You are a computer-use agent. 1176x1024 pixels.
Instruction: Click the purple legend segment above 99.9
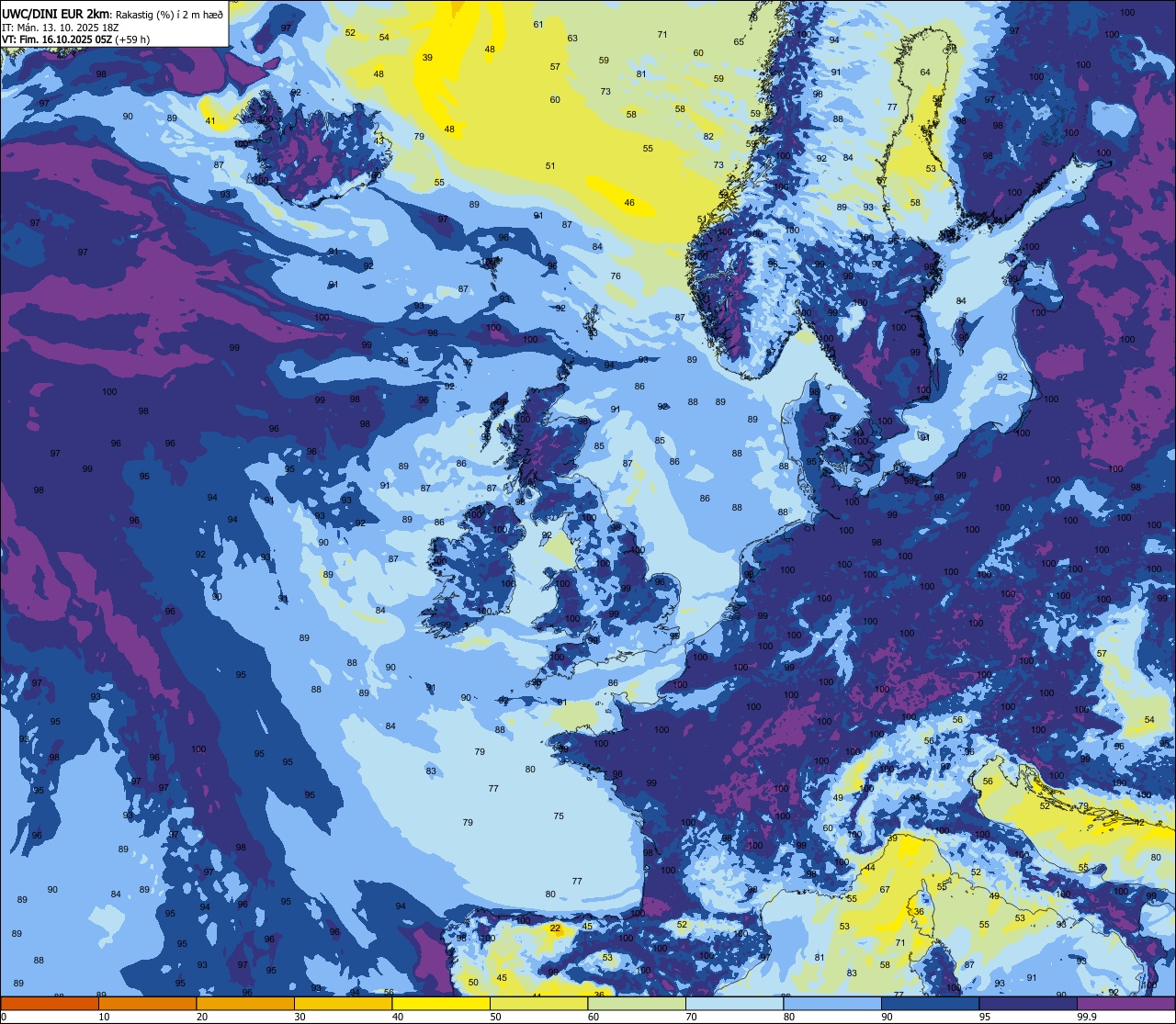pyautogui.click(x=1125, y=1004)
